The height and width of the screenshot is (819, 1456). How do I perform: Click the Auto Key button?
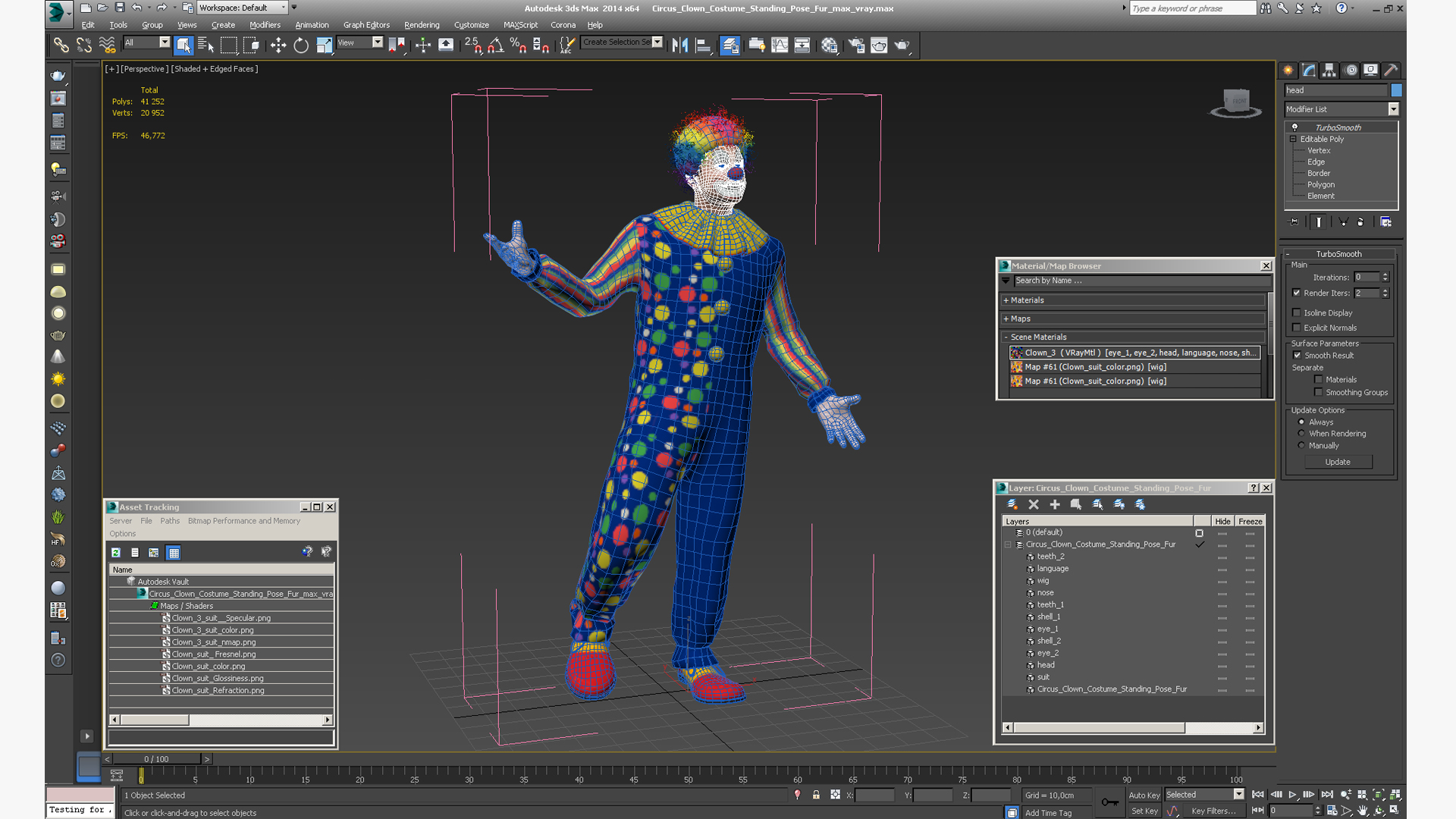coord(1144,795)
